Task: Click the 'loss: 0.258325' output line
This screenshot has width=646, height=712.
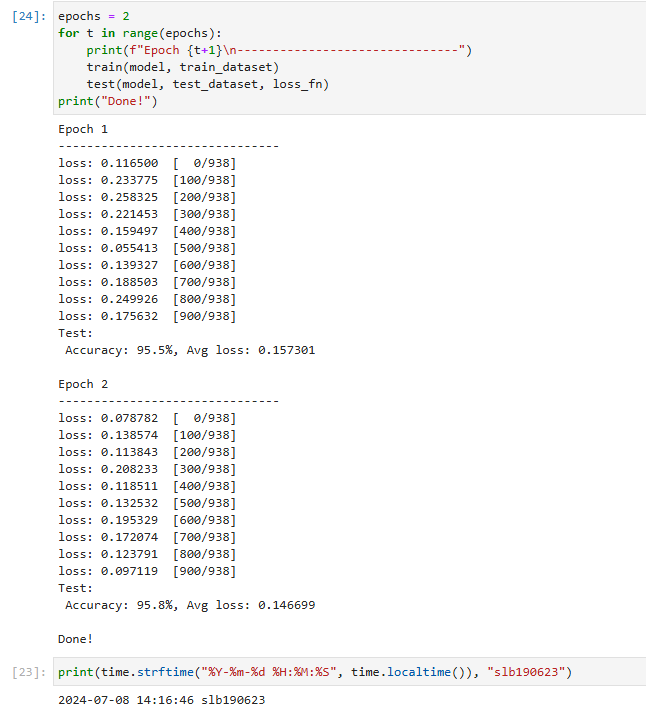Action: tap(147, 197)
